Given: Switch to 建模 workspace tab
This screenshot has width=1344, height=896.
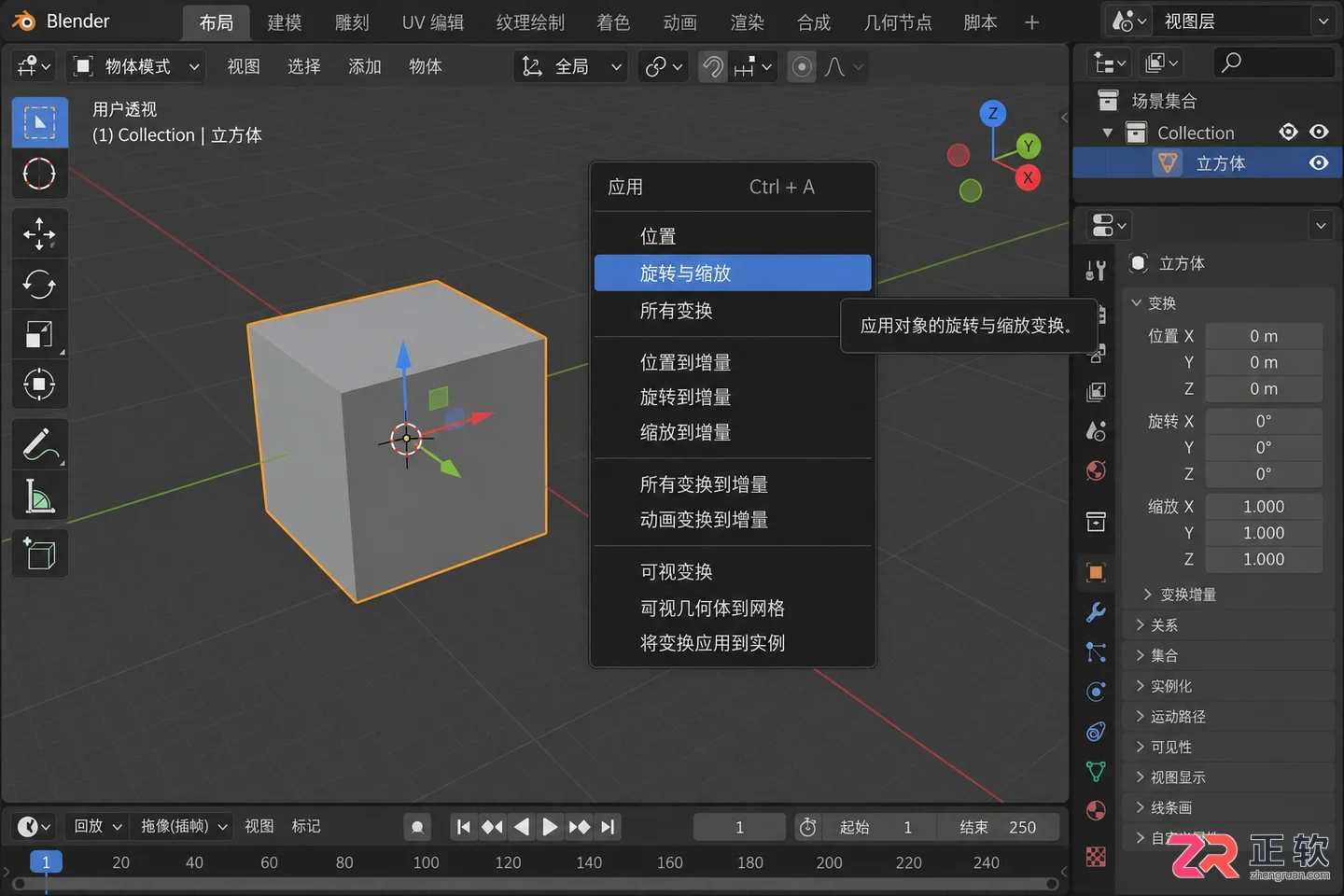Looking at the screenshot, I should click(285, 22).
